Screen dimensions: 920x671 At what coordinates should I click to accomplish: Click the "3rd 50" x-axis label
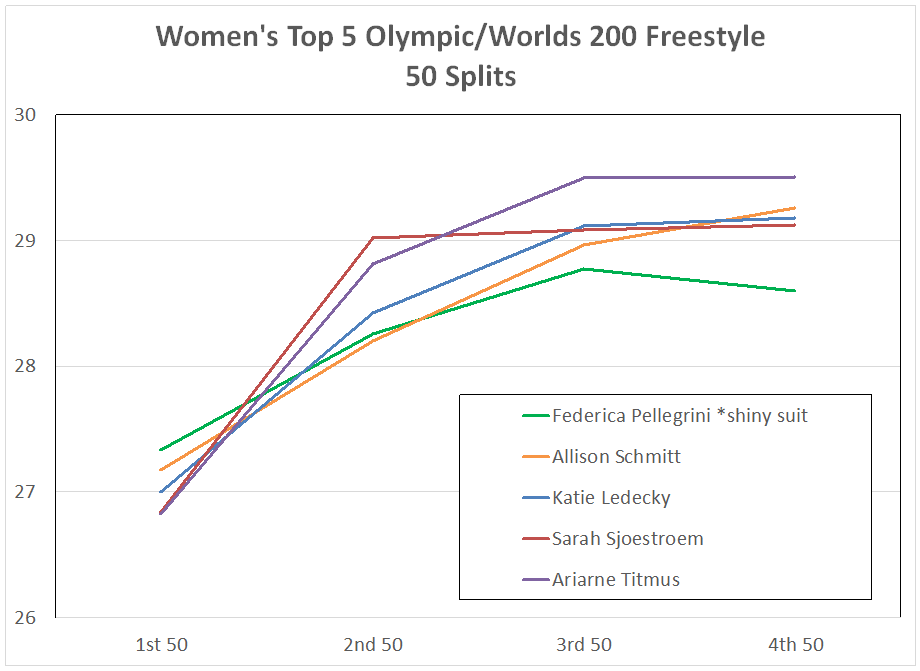584,643
